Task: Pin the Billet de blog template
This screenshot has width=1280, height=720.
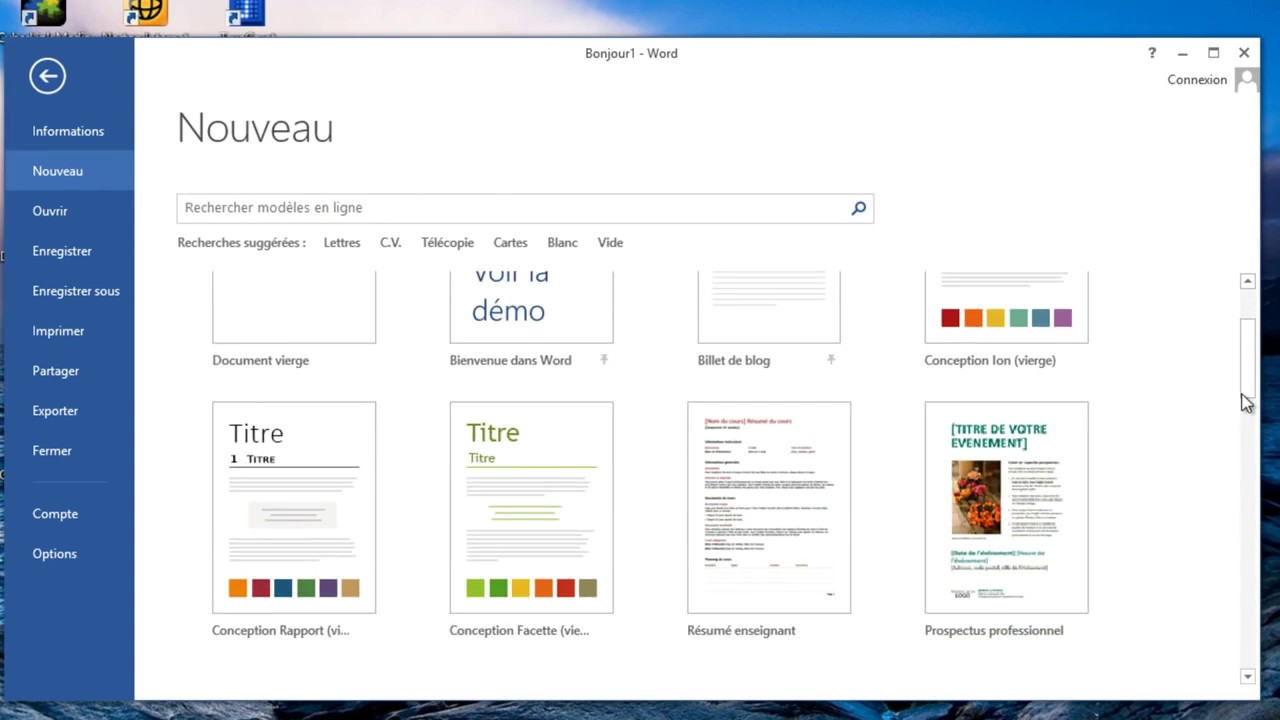Action: point(831,359)
